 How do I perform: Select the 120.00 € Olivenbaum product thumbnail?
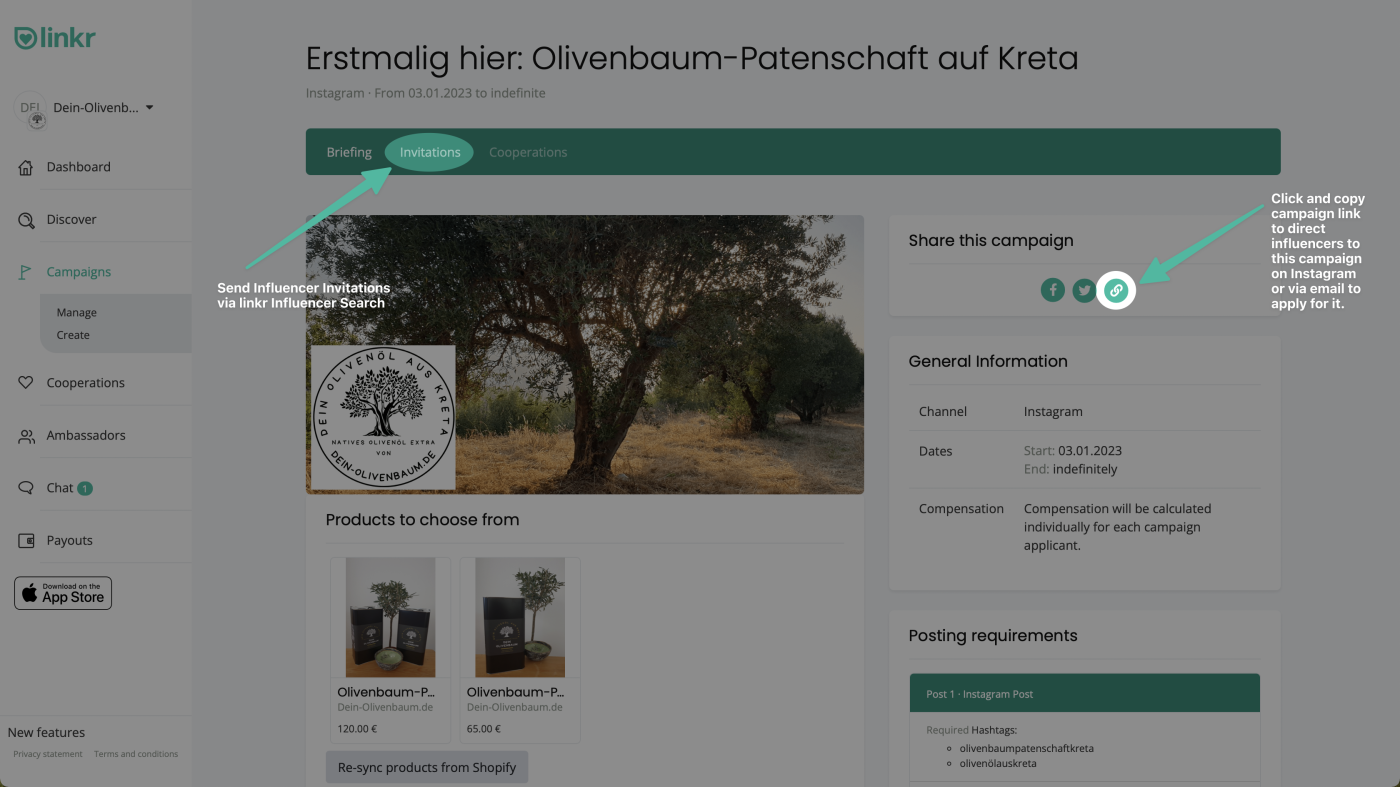390,618
